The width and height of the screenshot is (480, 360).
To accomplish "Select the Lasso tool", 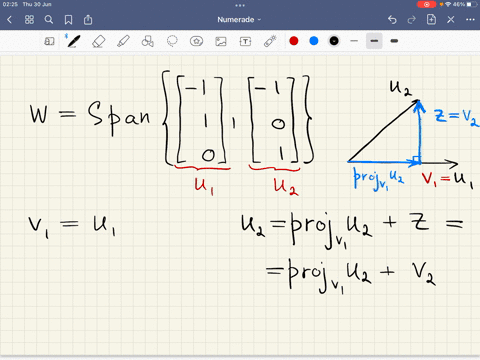I will (172, 41).
